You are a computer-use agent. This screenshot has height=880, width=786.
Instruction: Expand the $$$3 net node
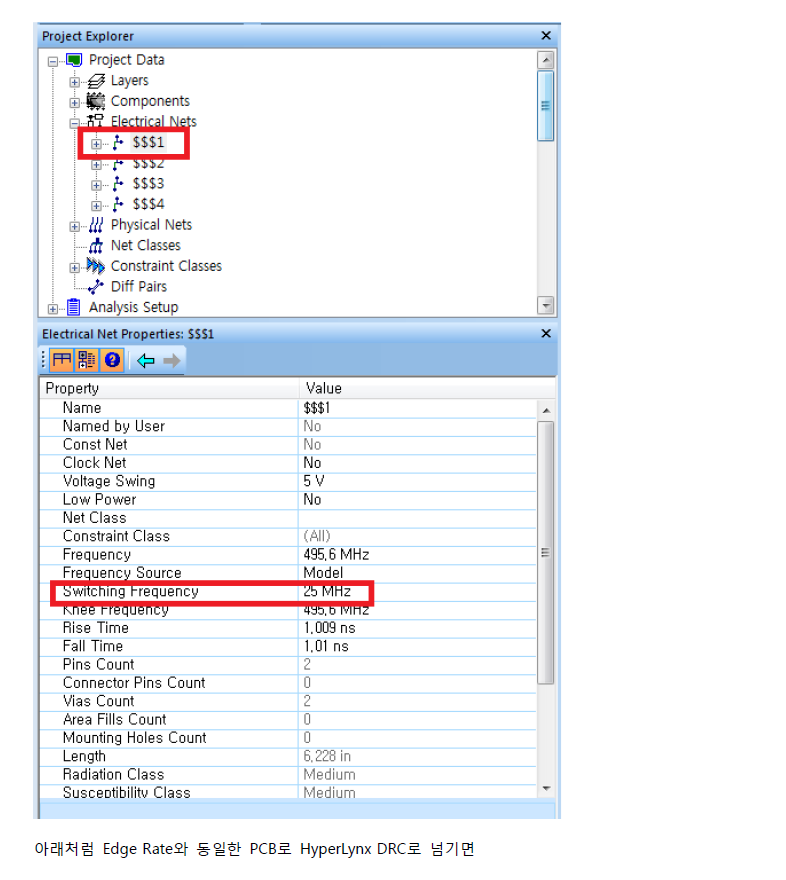click(96, 185)
